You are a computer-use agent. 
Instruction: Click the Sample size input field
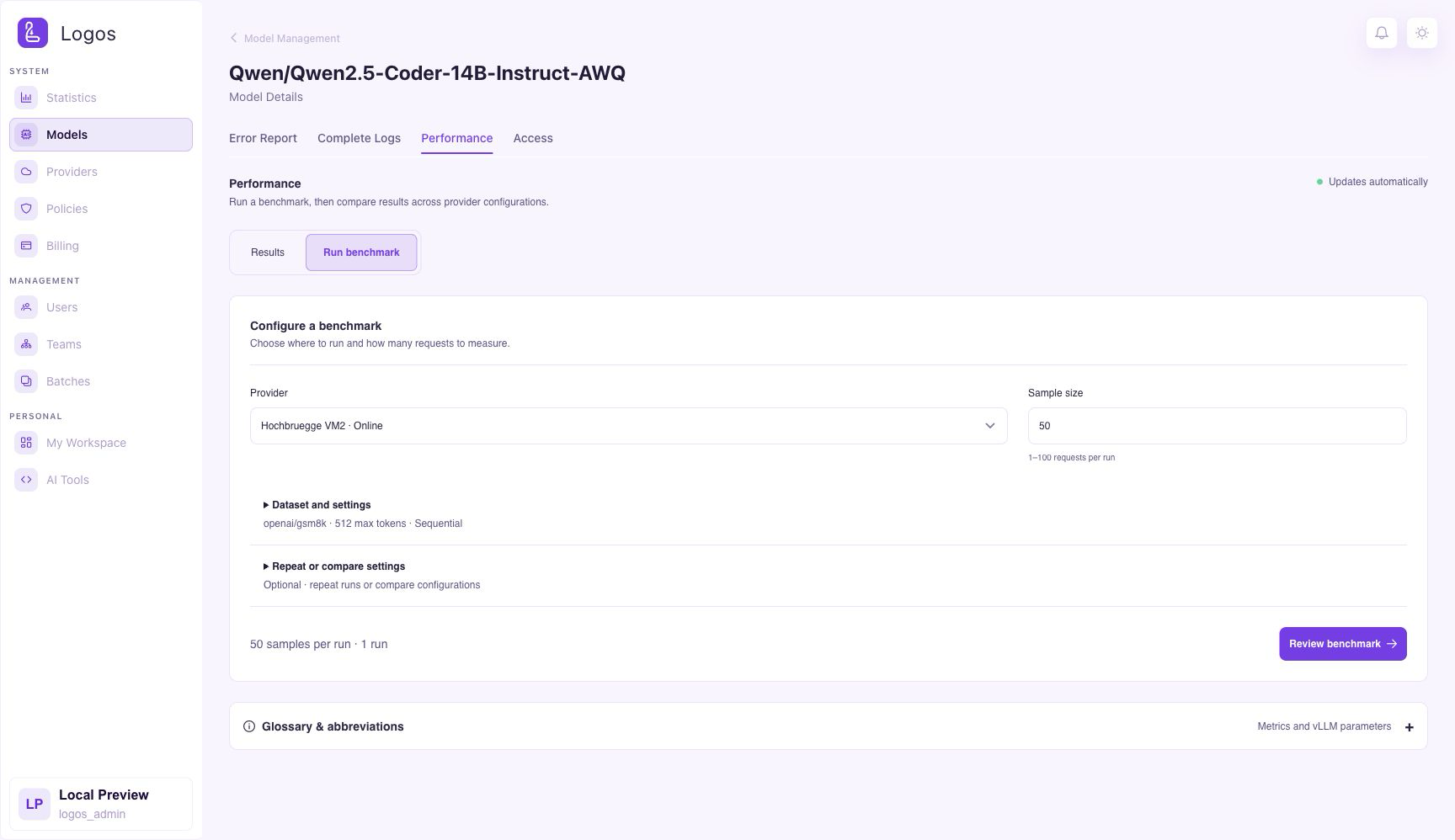1218,426
